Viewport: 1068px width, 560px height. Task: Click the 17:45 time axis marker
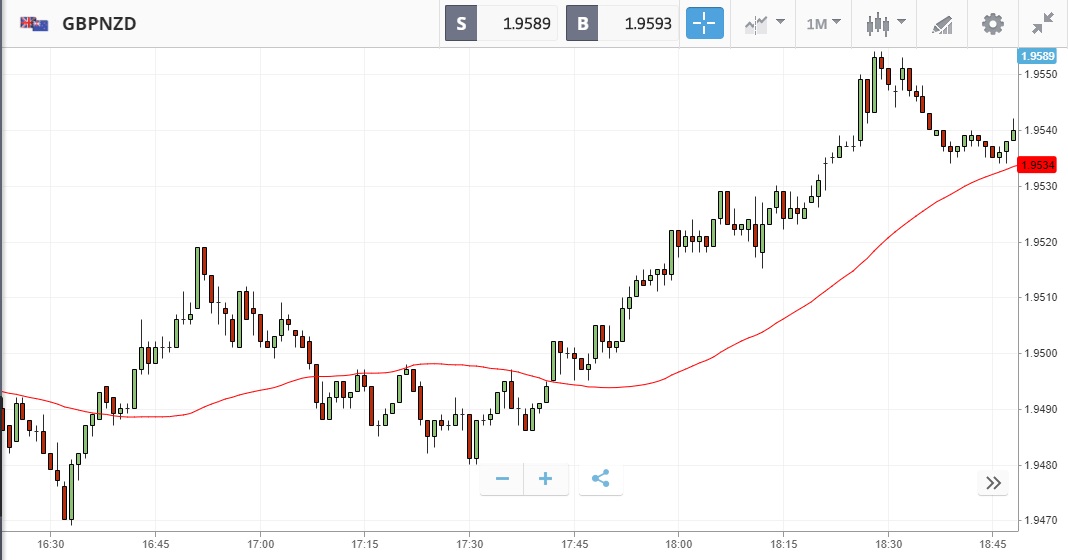pos(574,543)
